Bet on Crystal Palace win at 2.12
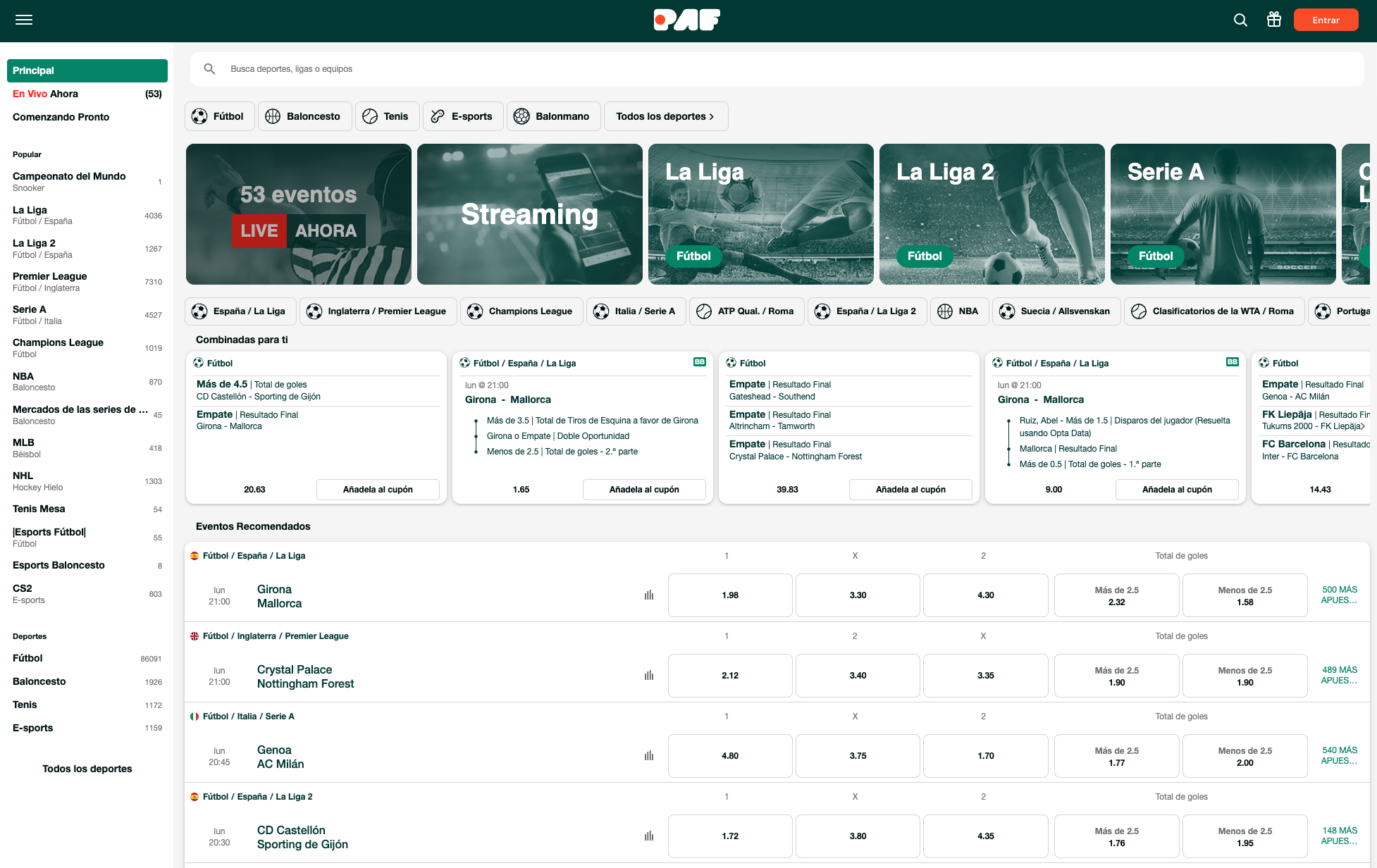Viewport: 1377px width, 868px height. [x=730, y=676]
